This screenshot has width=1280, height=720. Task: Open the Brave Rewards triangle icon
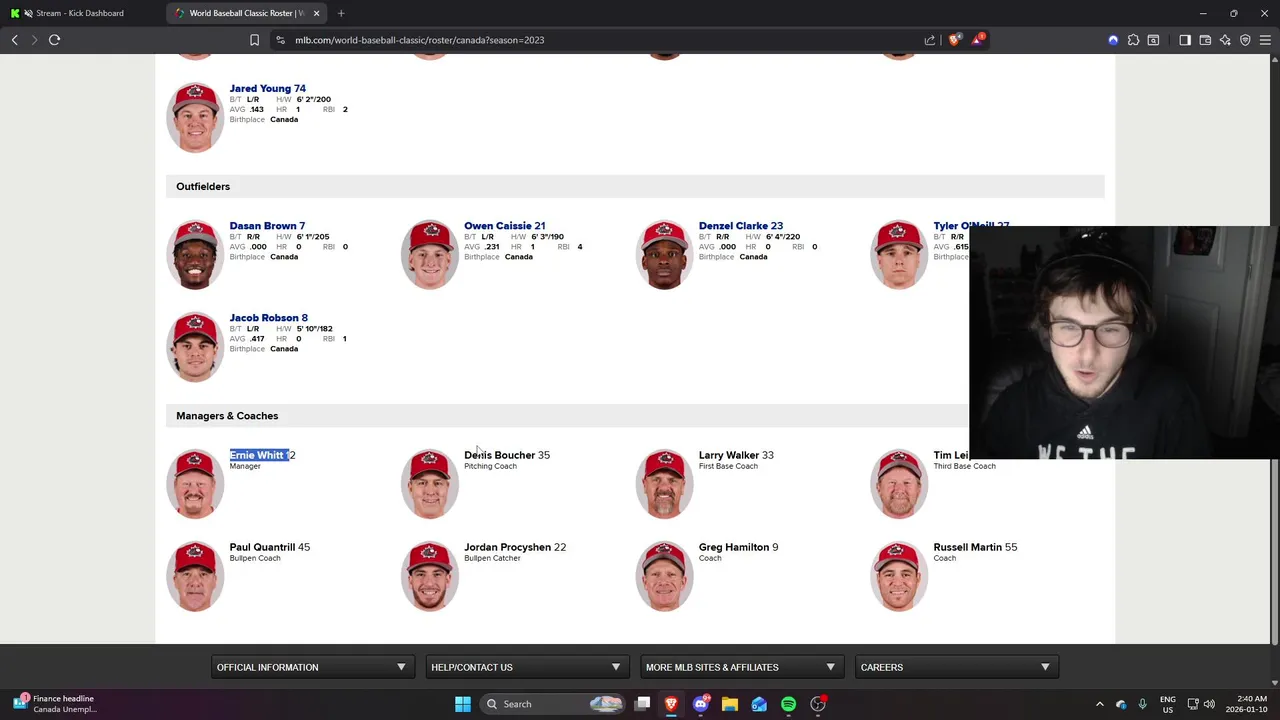click(x=977, y=40)
